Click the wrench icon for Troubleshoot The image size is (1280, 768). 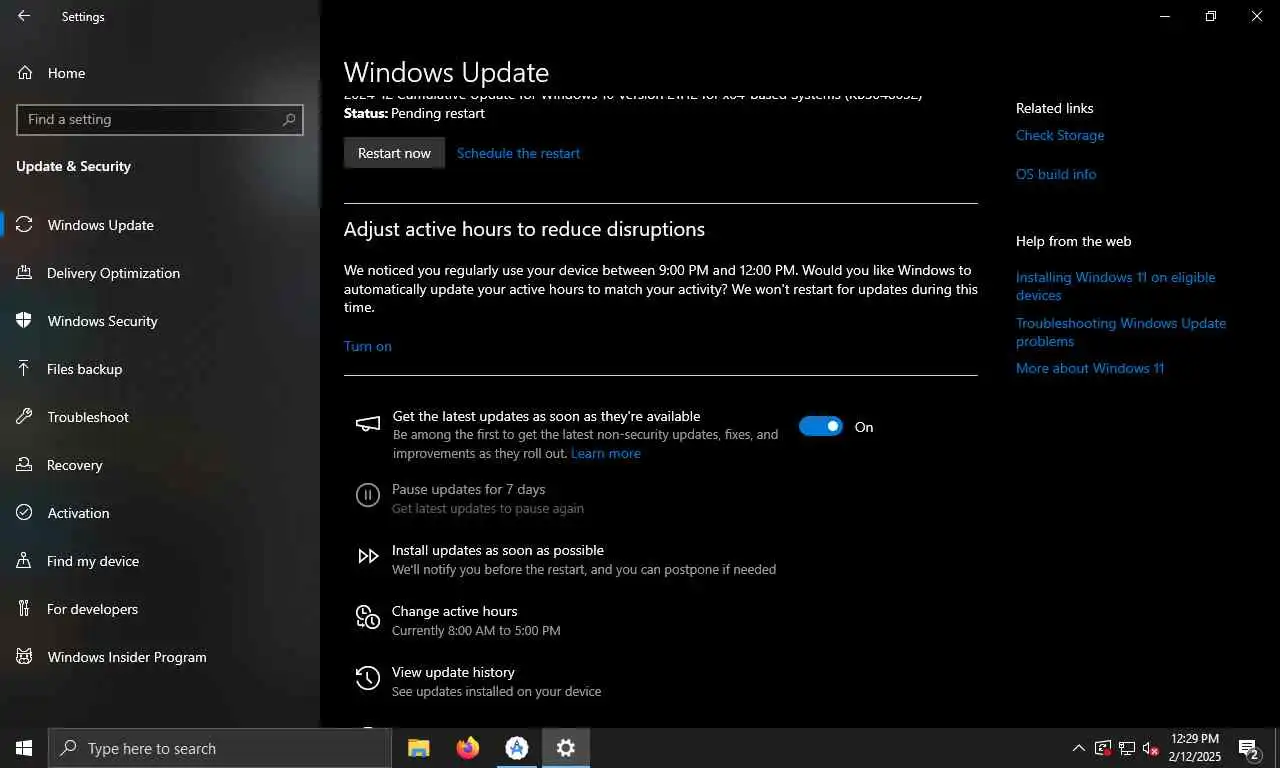point(25,417)
